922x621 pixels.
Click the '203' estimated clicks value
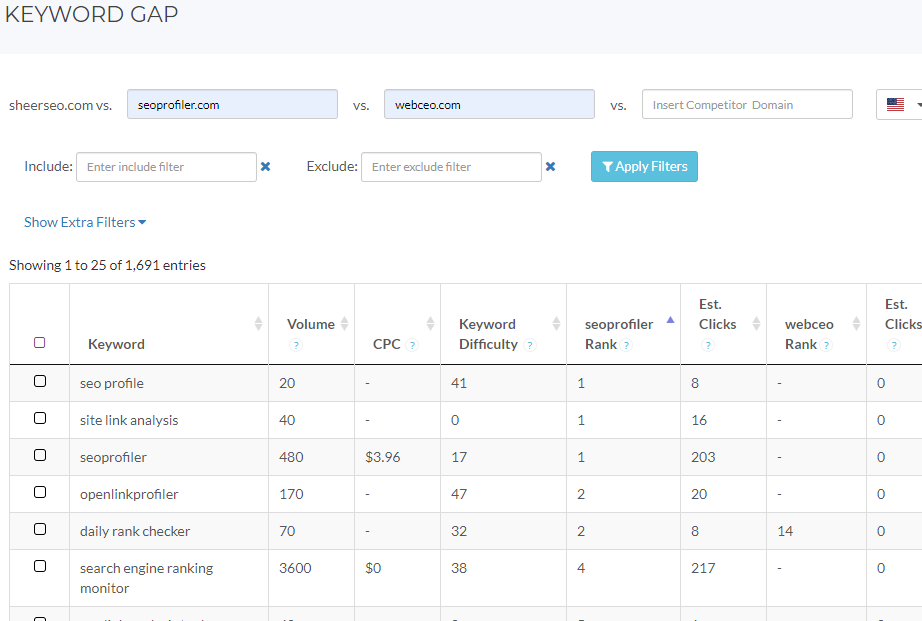tap(703, 458)
